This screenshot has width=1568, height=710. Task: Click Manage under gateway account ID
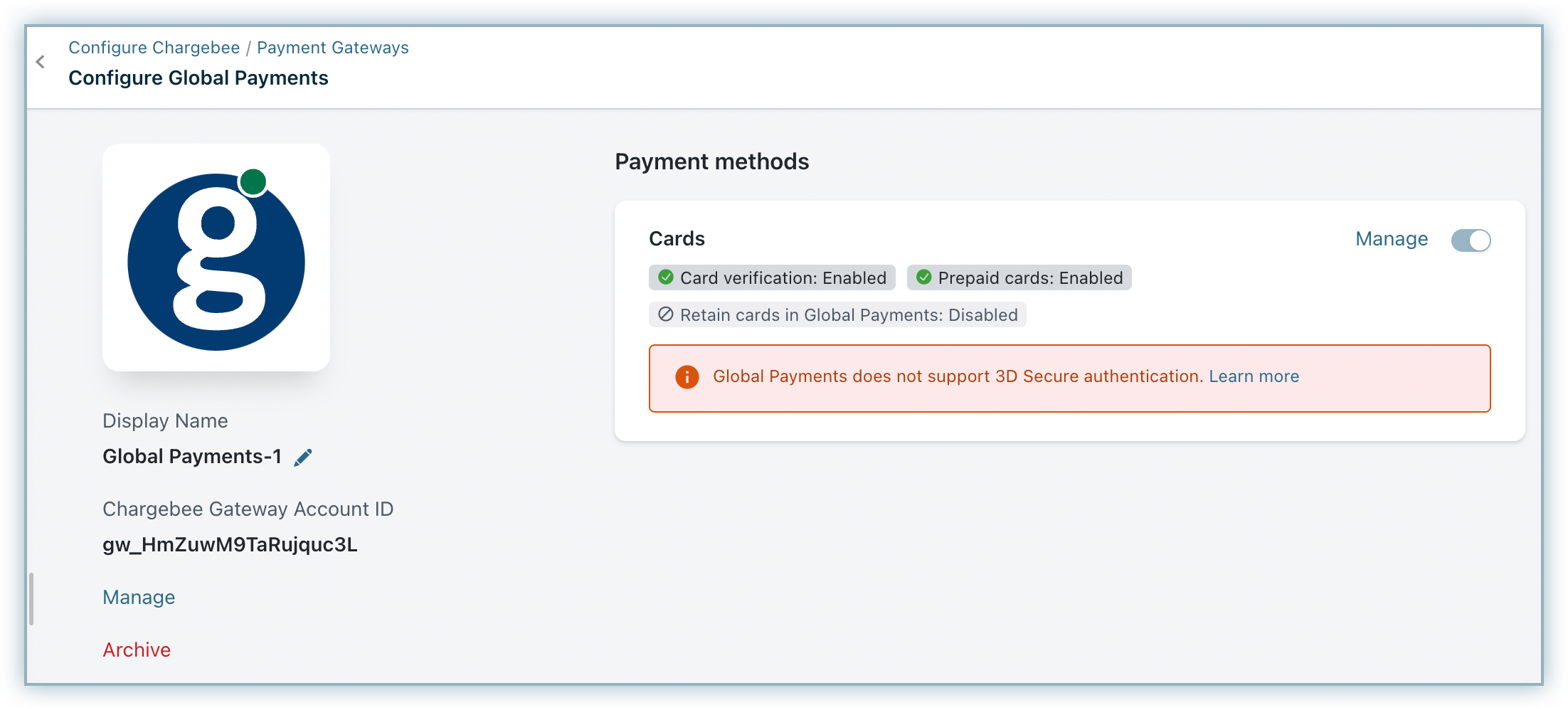point(139,598)
